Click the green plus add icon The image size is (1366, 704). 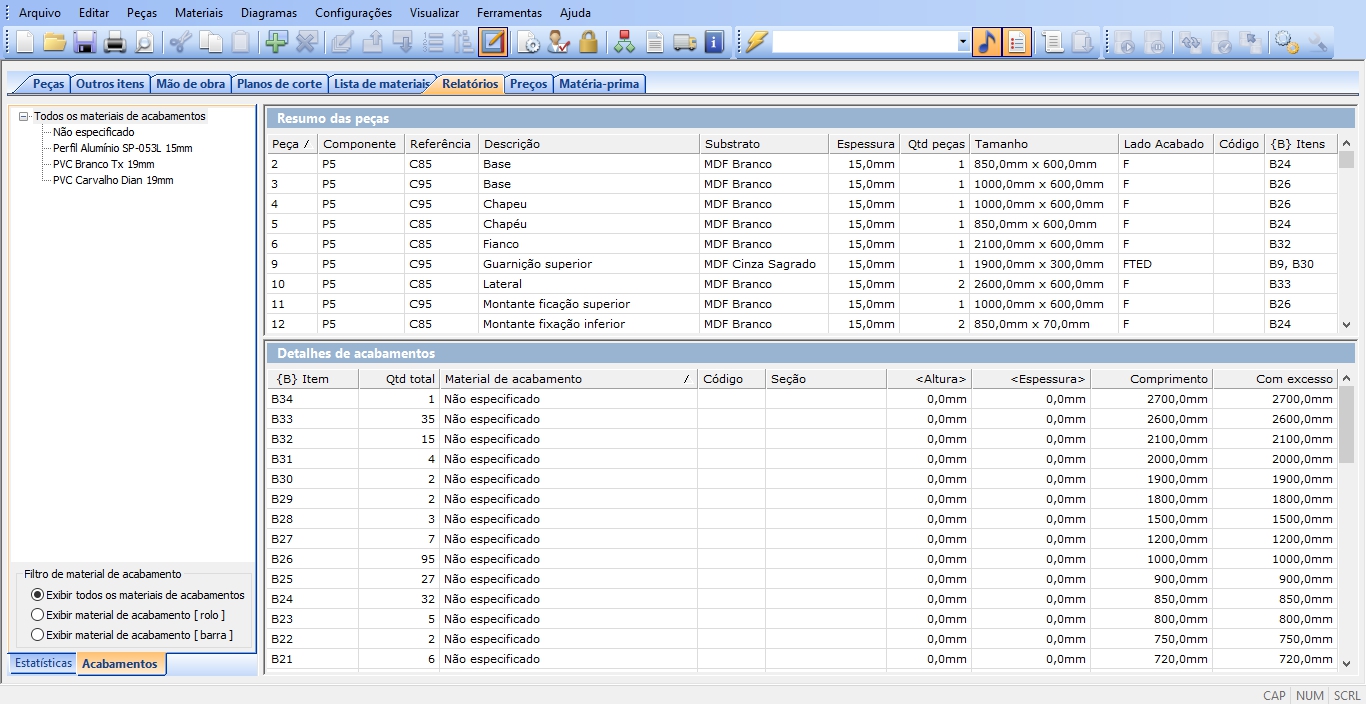click(275, 42)
